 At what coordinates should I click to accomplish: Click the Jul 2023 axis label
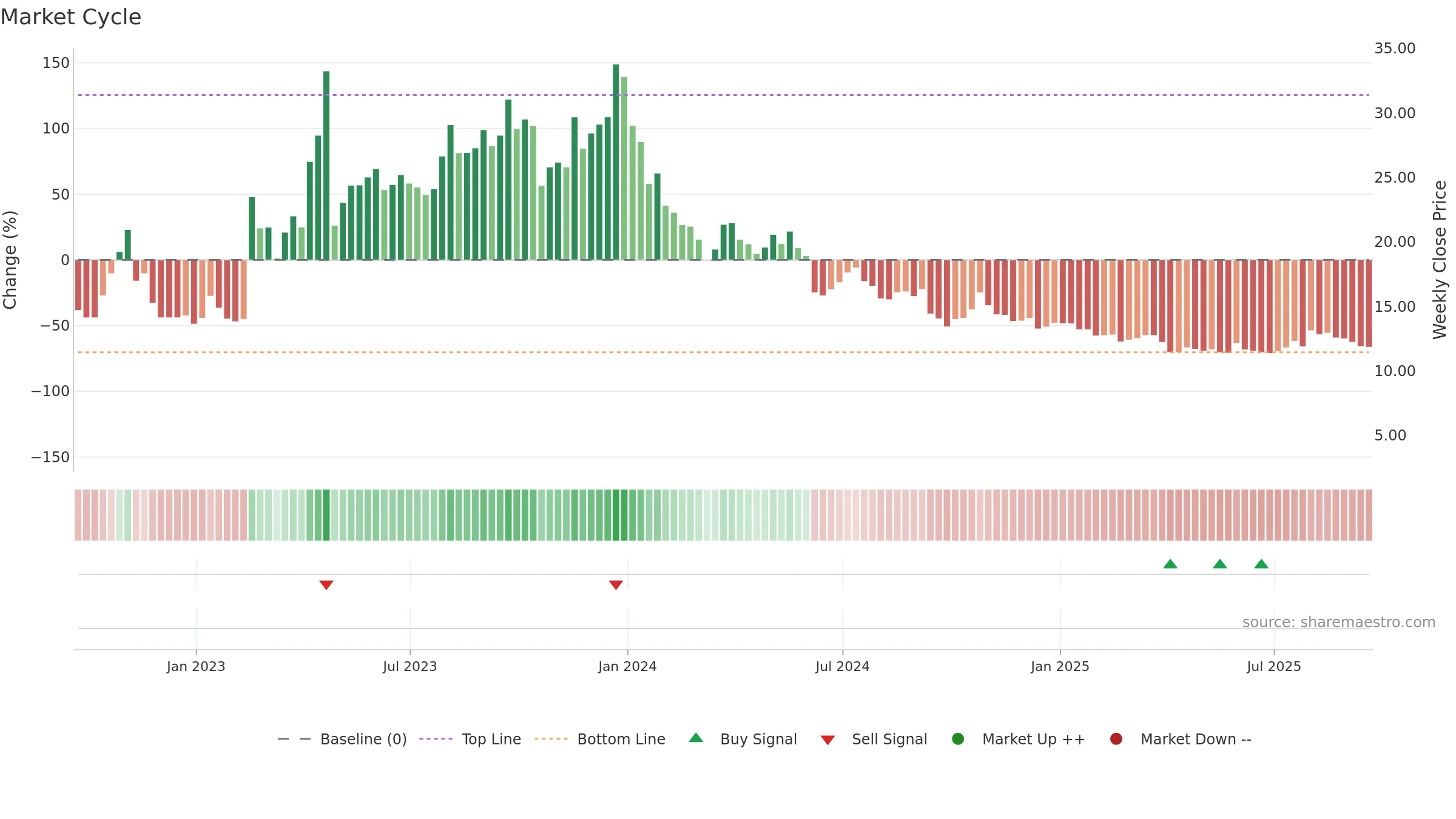pyautogui.click(x=410, y=666)
